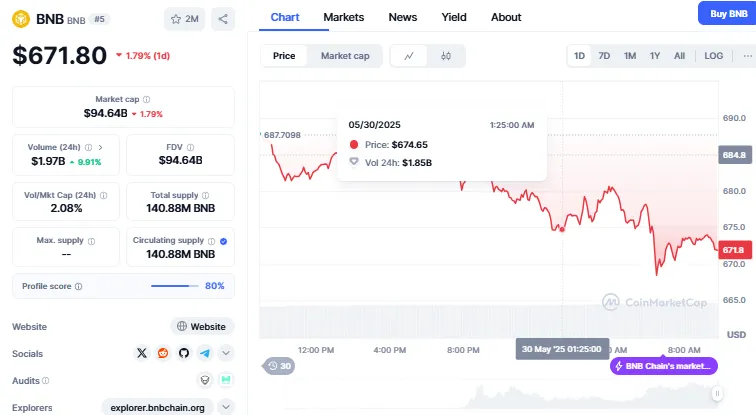
Task: View the shield audit report icon
Action: click(x=205, y=380)
